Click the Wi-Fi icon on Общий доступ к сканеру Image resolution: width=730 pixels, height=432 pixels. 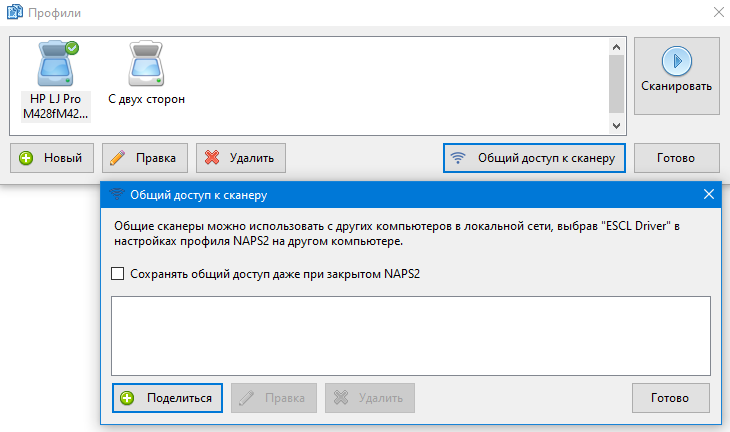[459, 158]
